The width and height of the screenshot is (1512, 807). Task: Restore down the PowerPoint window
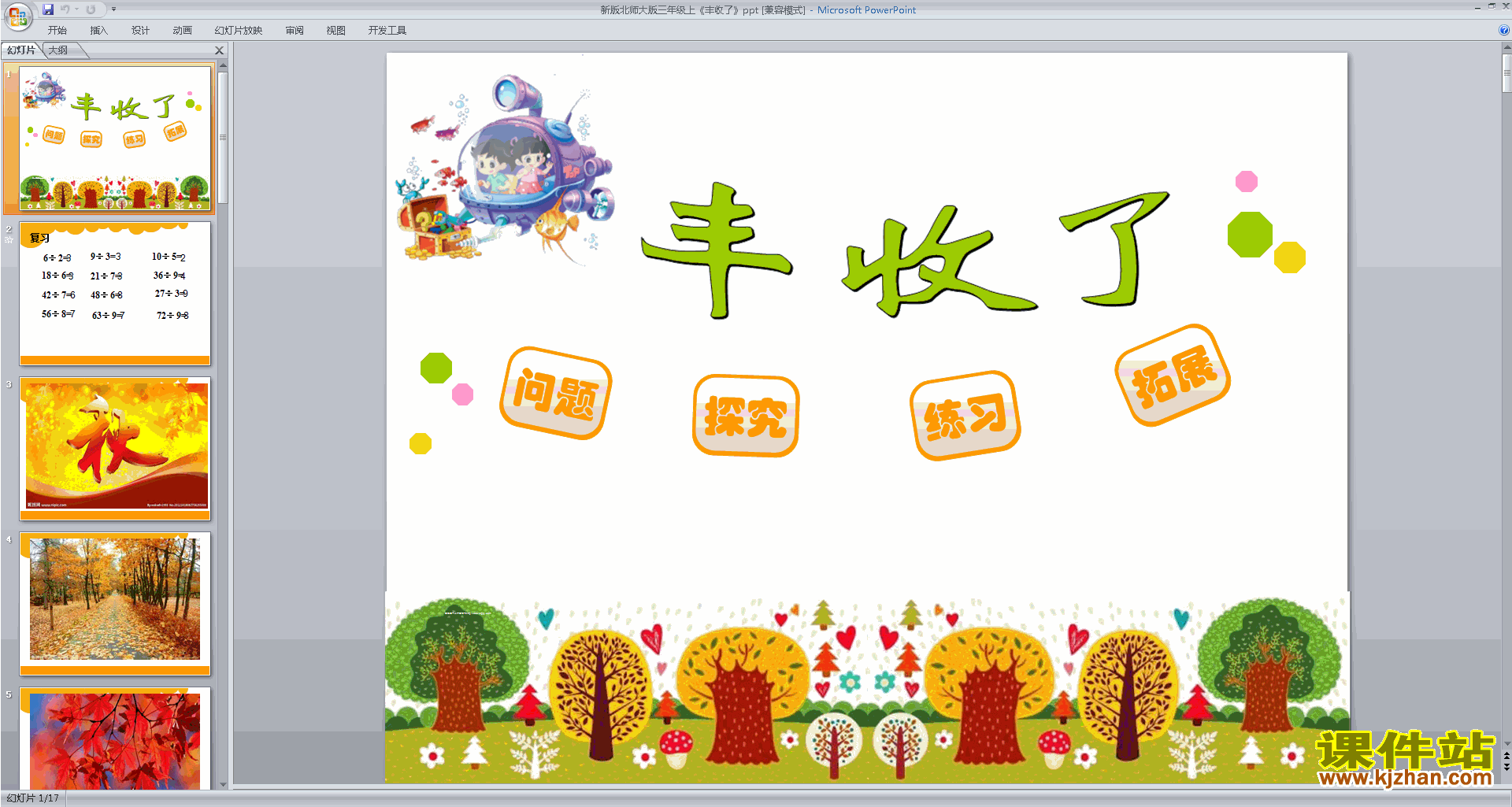point(1492,6)
